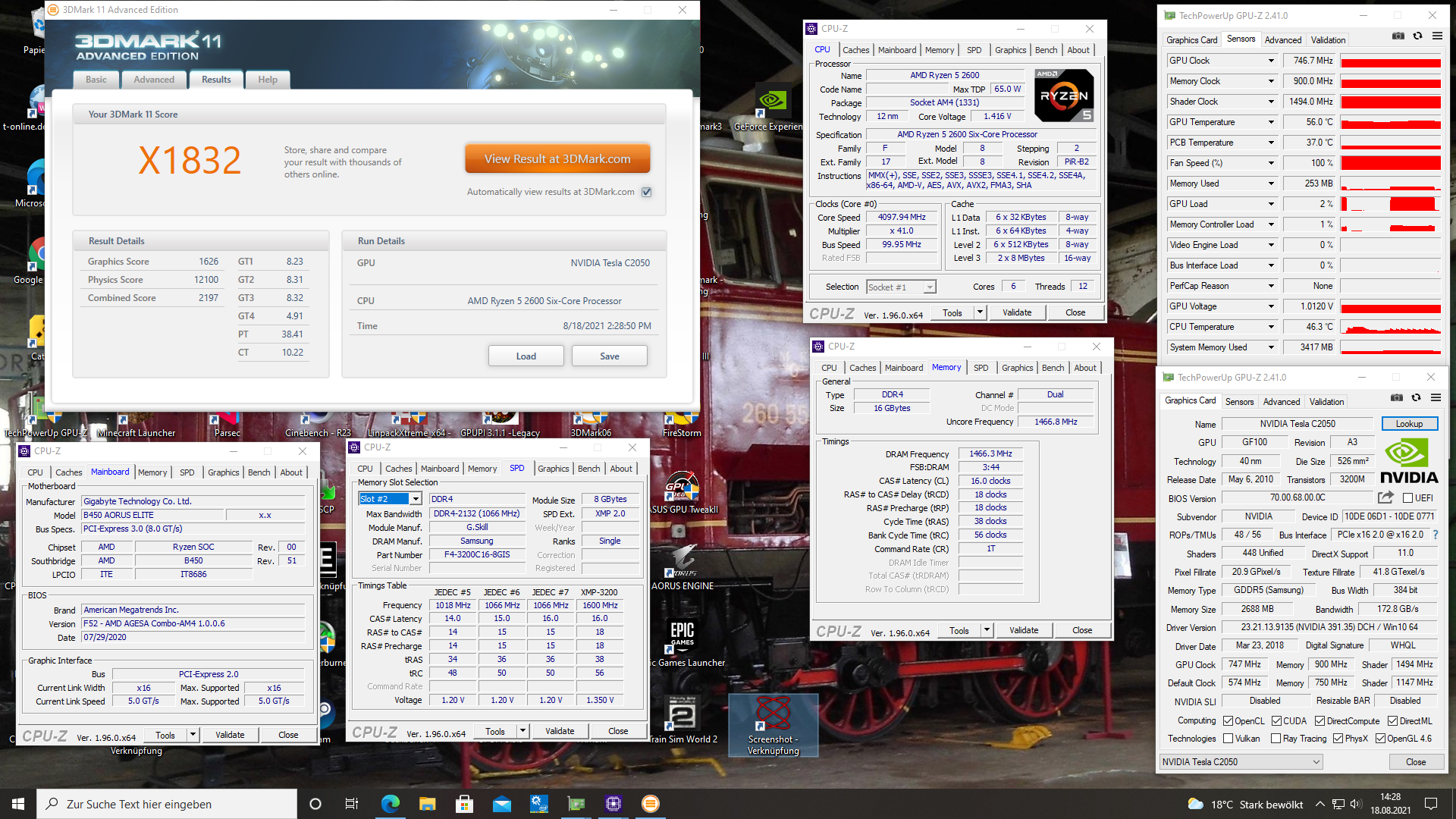Screen dimensions: 1456x819
Task: Click the Save button in 3DMark Run Details
Action: pos(610,356)
